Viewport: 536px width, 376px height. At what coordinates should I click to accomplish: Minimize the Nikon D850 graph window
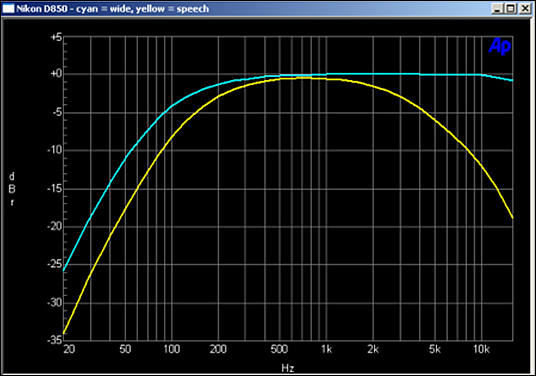[497, 8]
